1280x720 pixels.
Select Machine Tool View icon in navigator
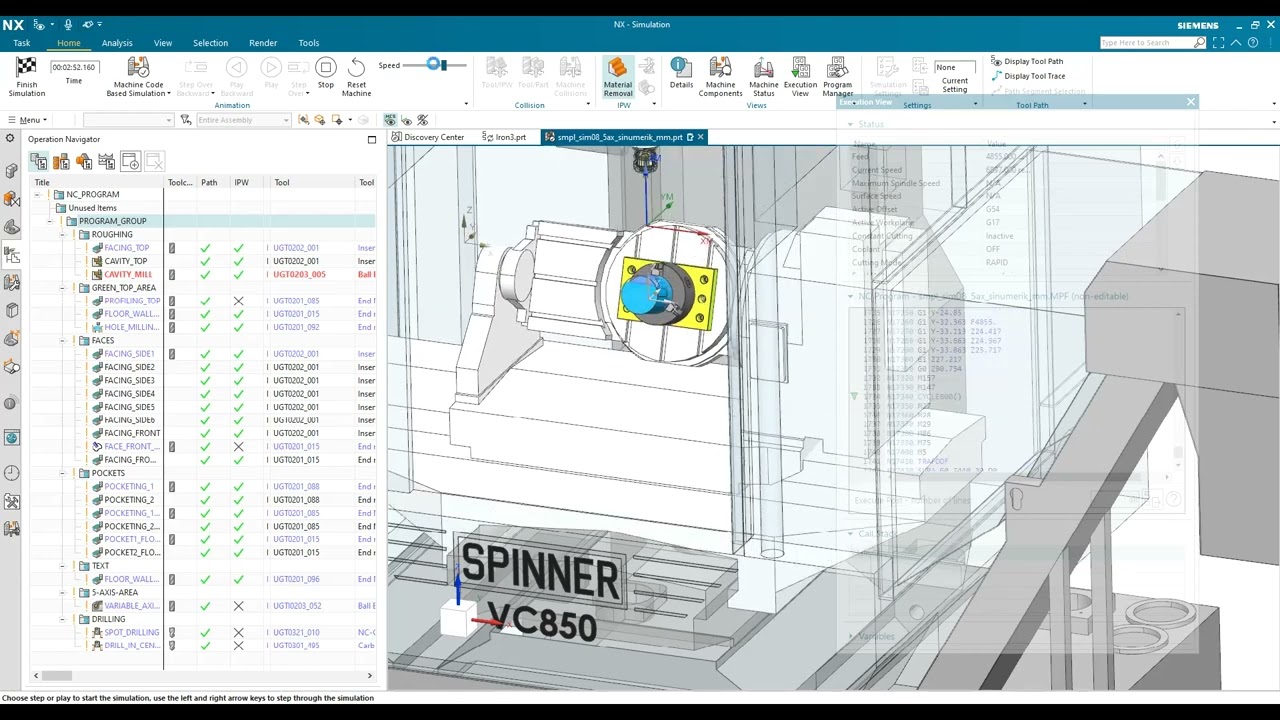[61, 162]
